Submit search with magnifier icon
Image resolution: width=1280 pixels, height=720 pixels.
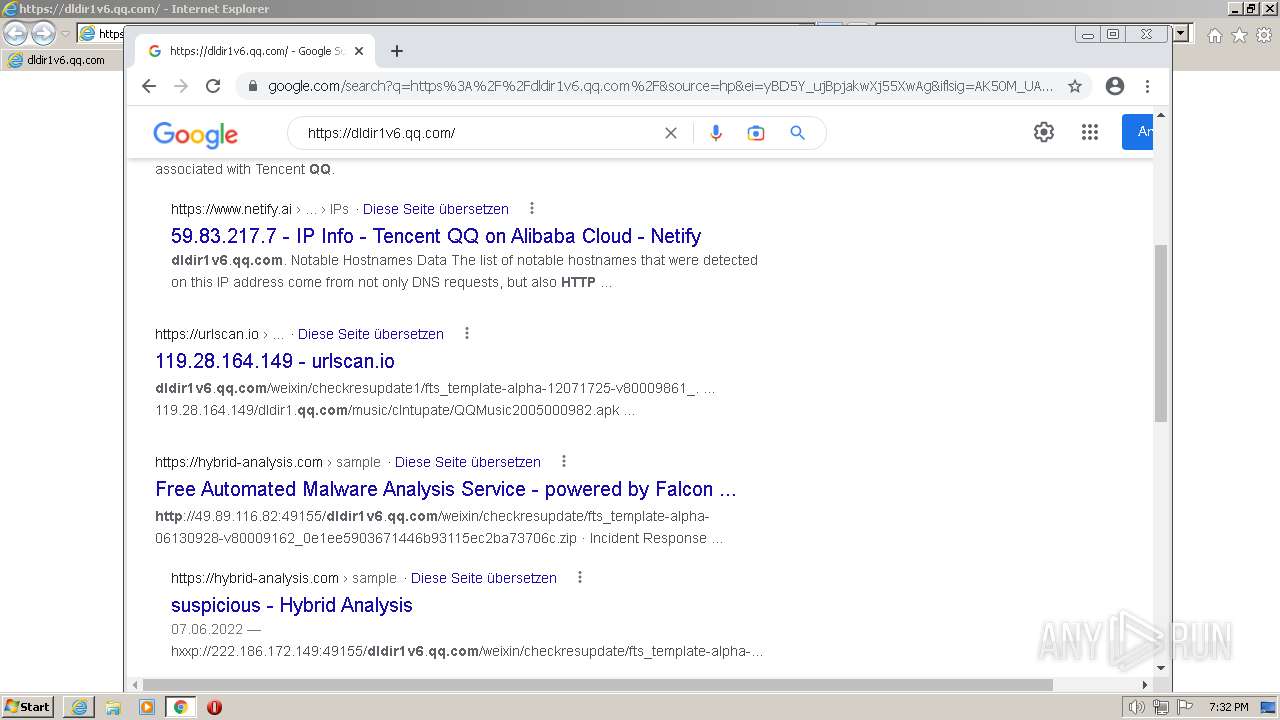pos(797,133)
